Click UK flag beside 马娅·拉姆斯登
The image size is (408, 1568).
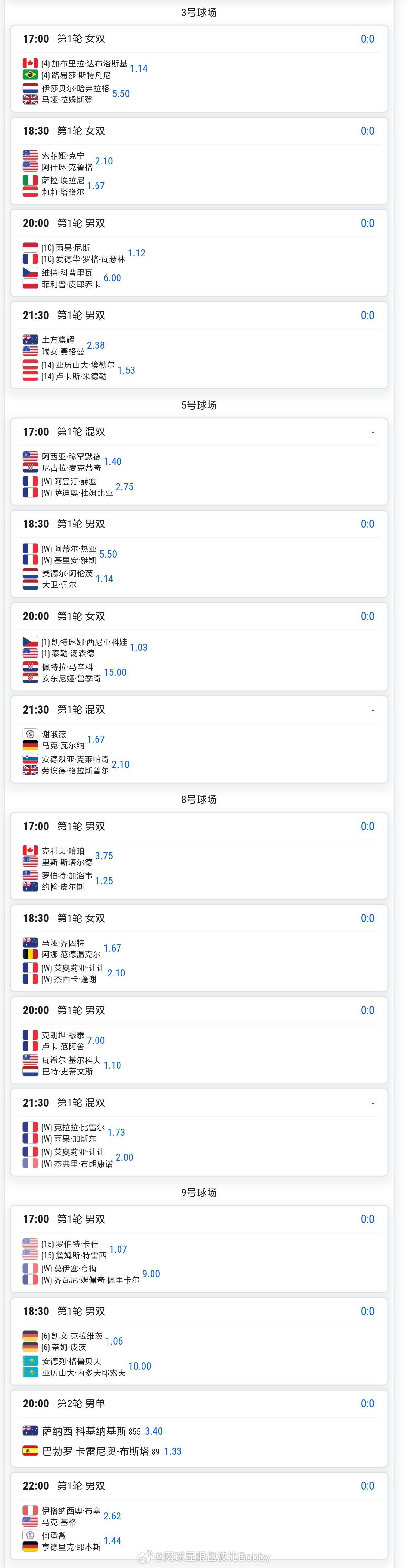click(30, 100)
